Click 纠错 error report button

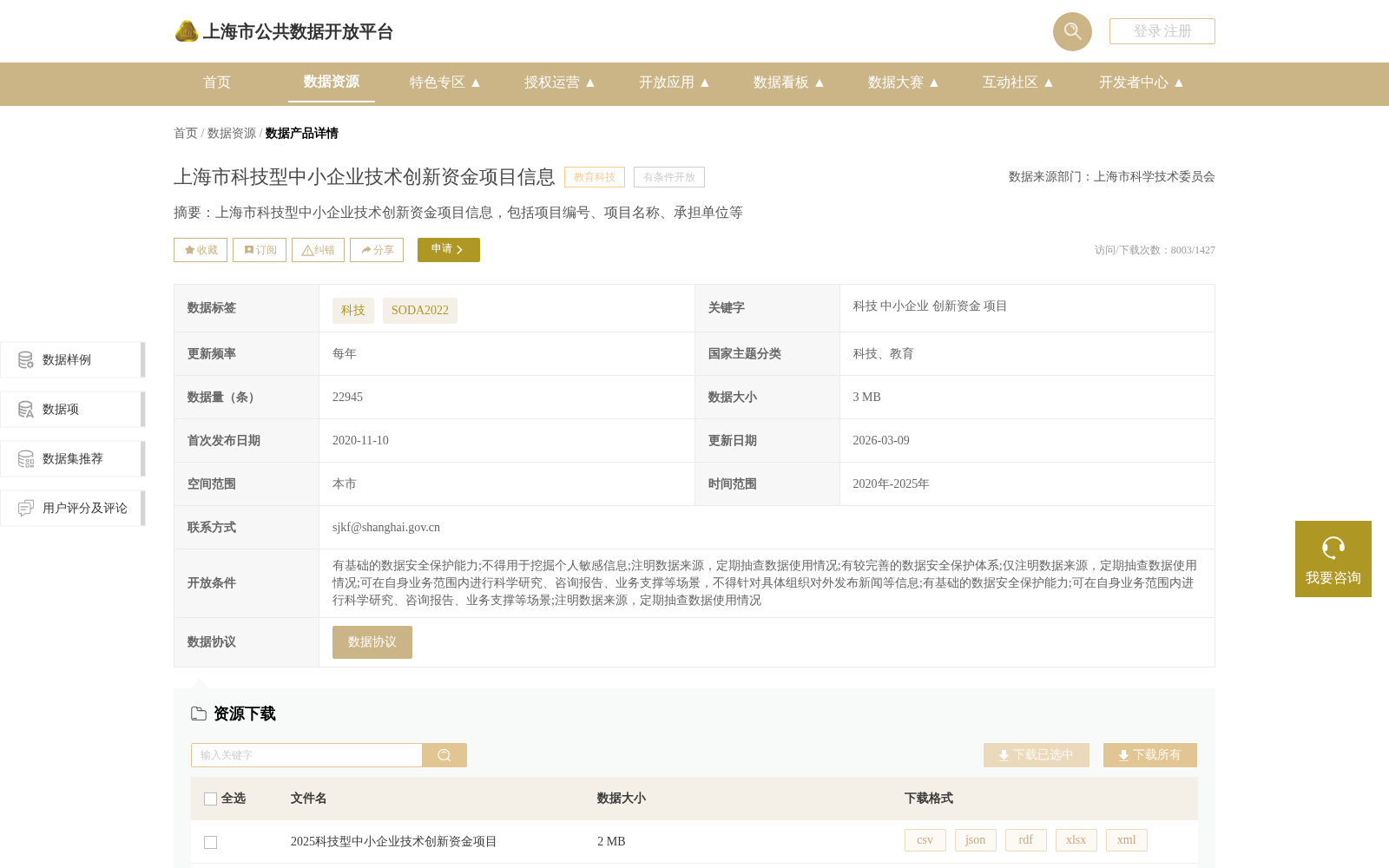(318, 250)
